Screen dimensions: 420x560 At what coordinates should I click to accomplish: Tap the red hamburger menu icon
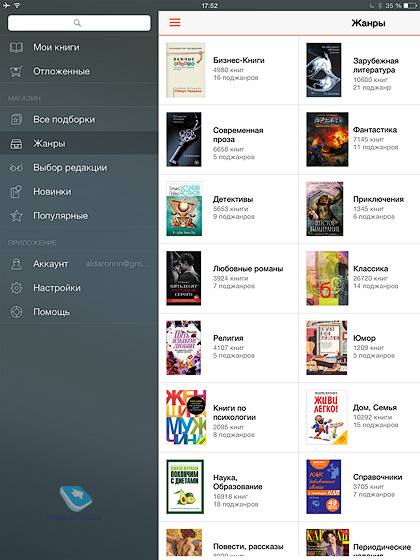coord(175,22)
